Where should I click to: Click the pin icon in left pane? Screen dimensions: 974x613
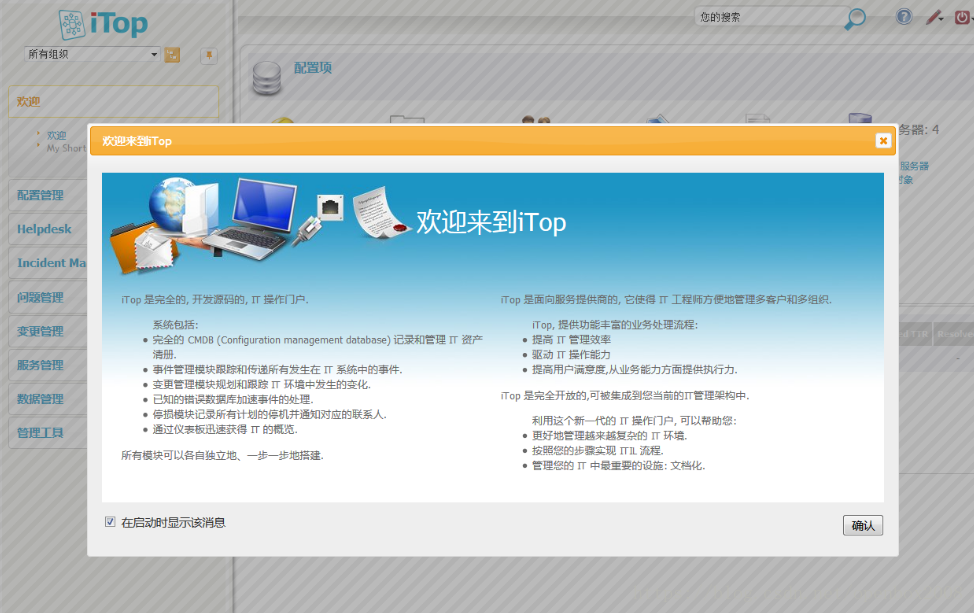(209, 55)
